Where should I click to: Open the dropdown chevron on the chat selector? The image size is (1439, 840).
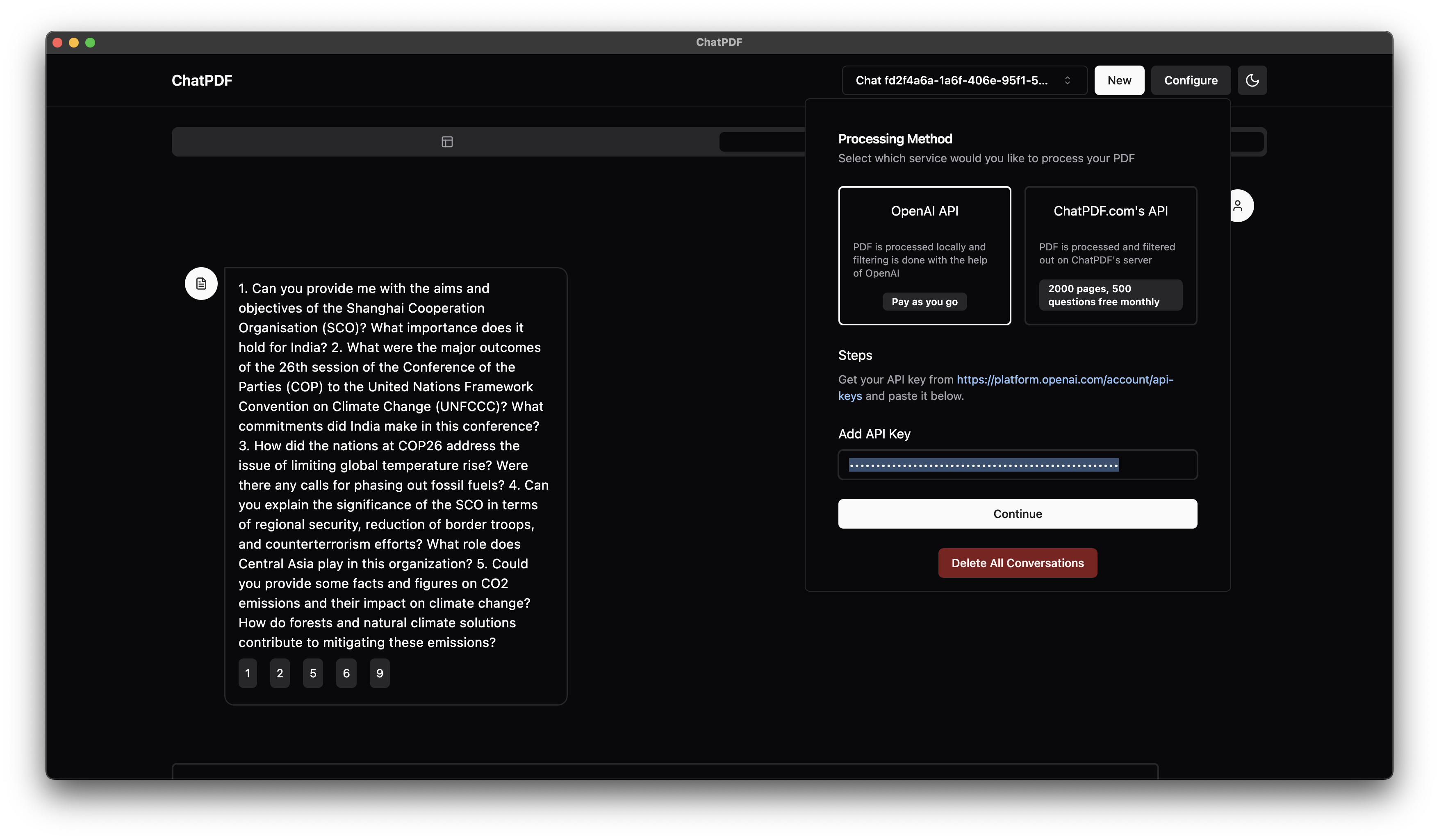coord(1068,80)
